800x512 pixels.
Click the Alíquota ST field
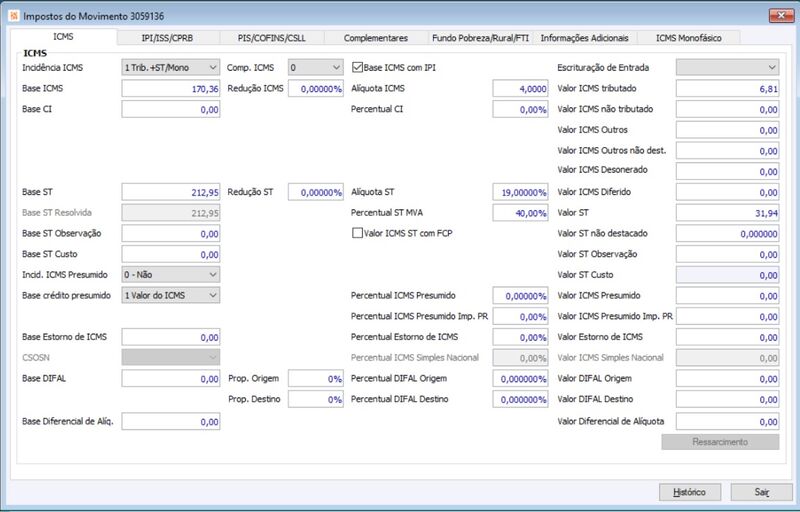(x=520, y=192)
